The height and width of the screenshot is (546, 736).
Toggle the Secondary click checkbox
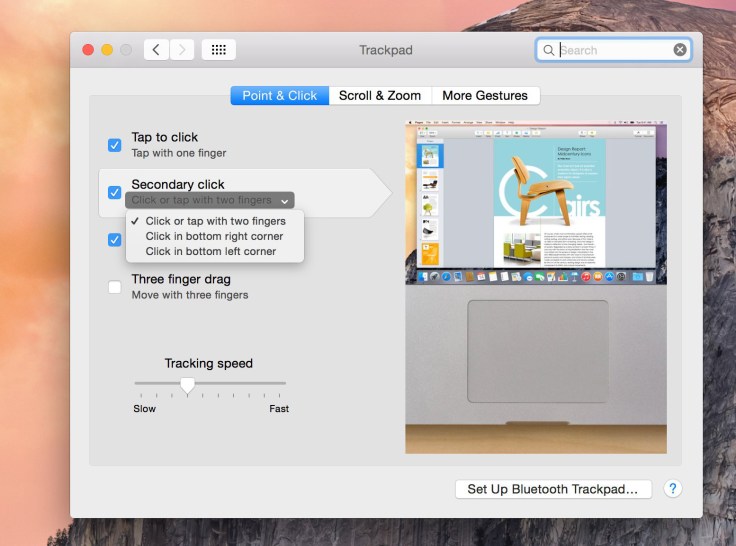tap(115, 192)
